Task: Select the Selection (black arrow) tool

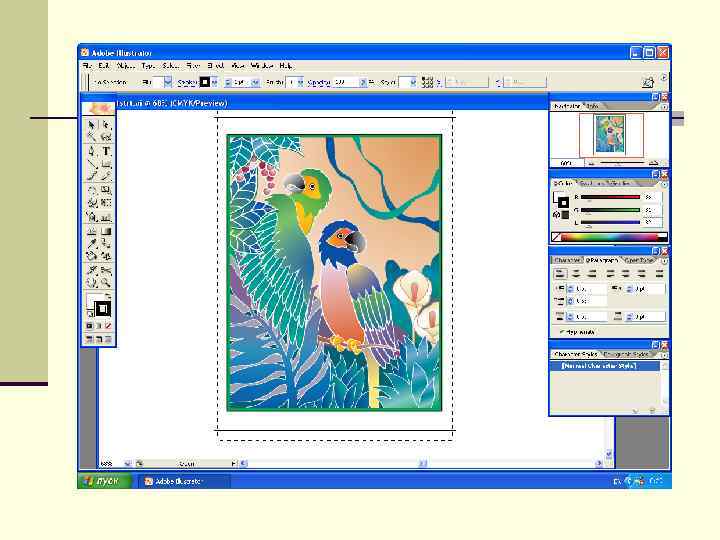Action: click(92, 125)
